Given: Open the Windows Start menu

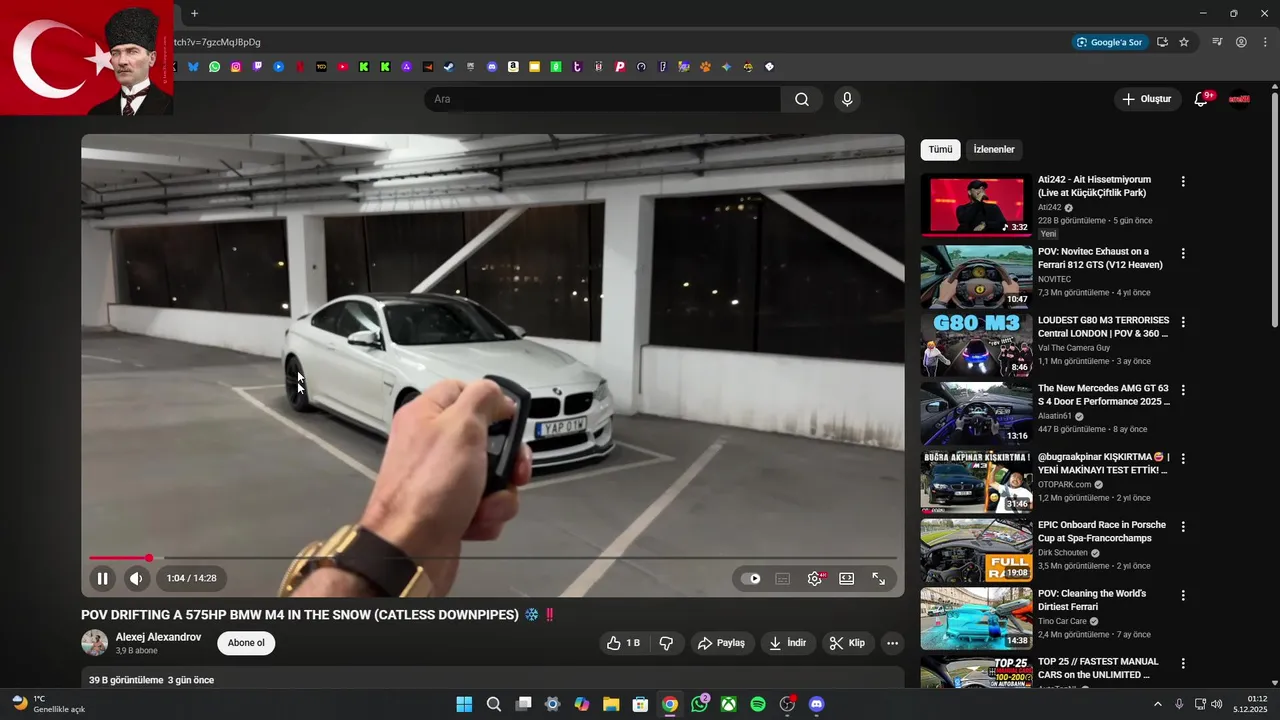Looking at the screenshot, I should click(x=464, y=704).
